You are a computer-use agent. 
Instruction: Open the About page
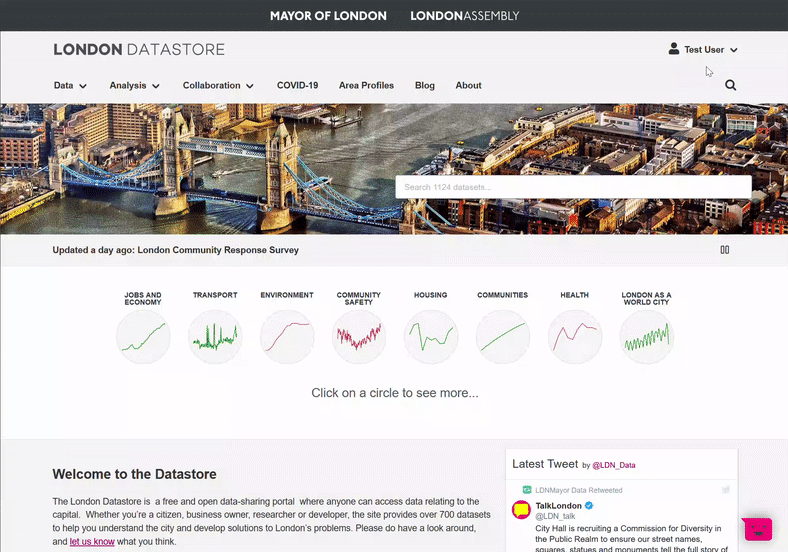[x=468, y=85]
